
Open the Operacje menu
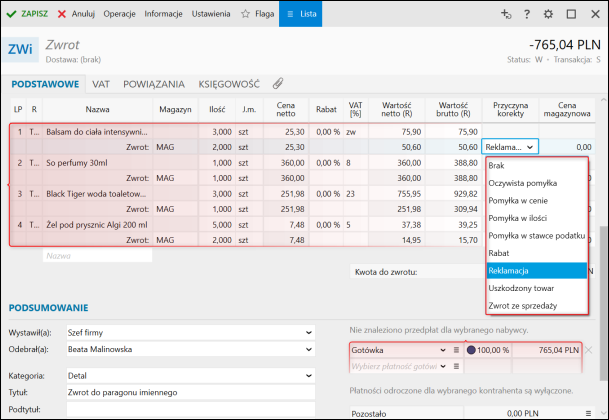[x=119, y=14]
